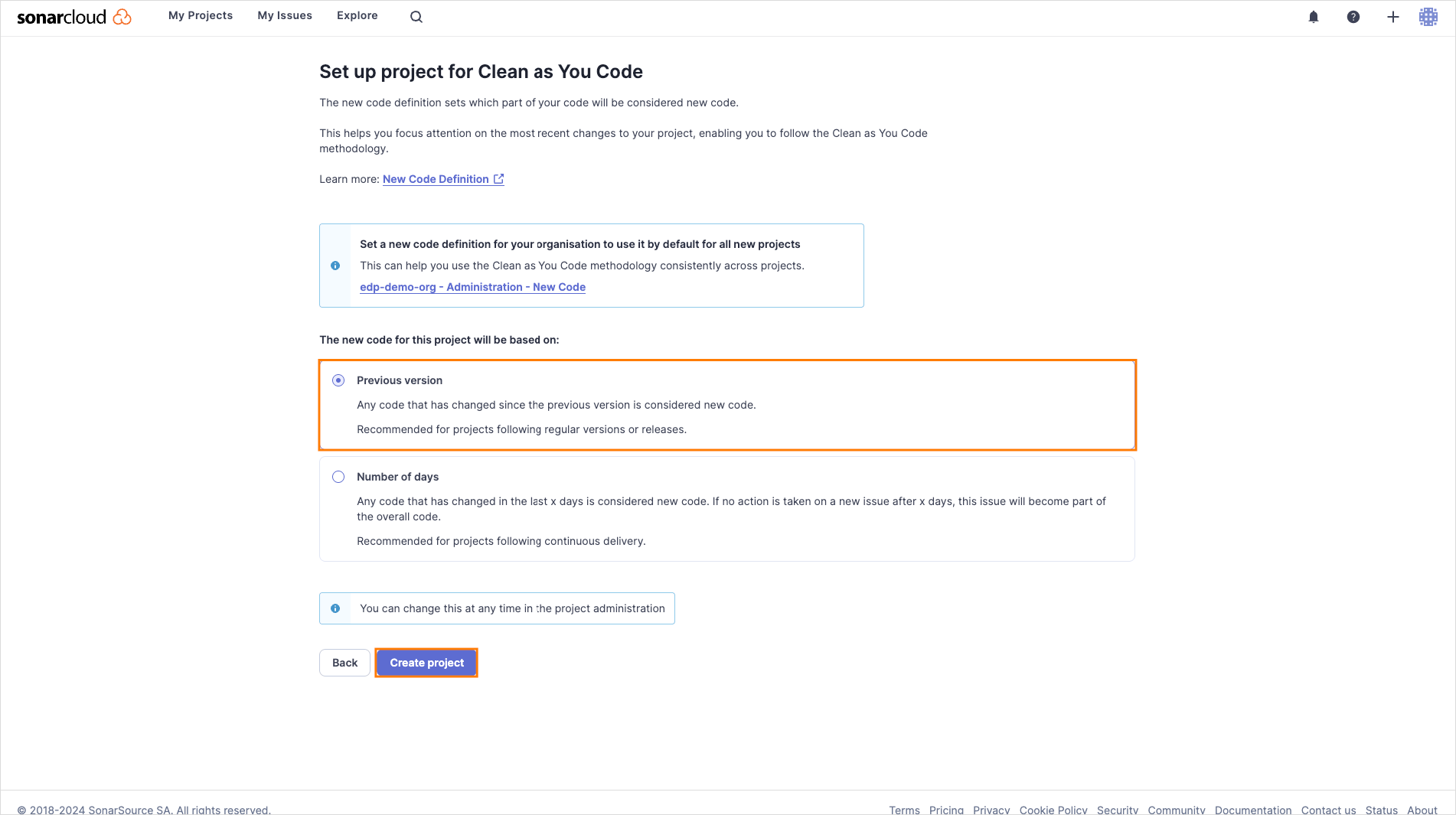This screenshot has width=1456, height=815.
Task: Click the Back button
Action: pos(344,663)
